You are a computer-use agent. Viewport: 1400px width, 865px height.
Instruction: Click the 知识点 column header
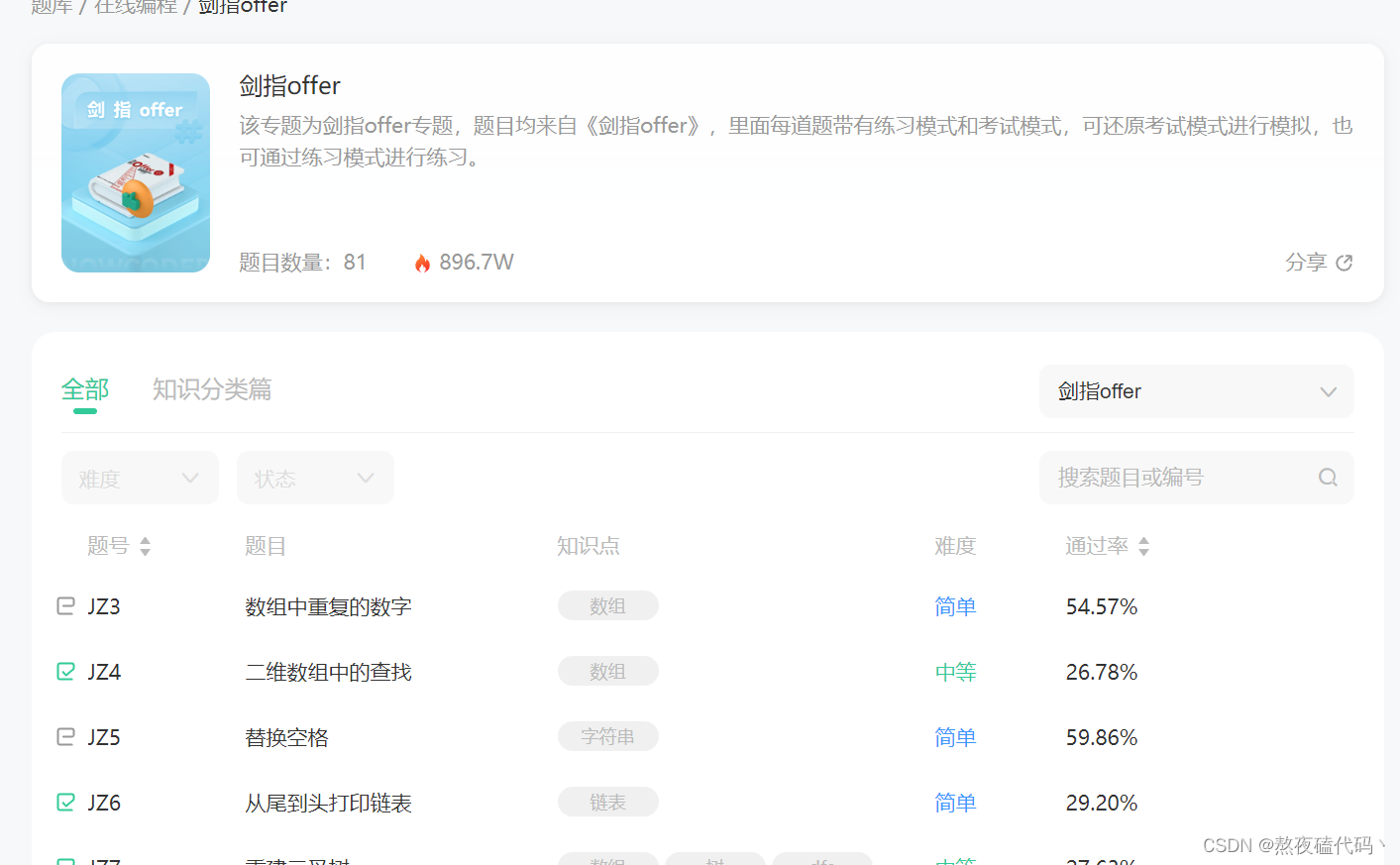[589, 546]
